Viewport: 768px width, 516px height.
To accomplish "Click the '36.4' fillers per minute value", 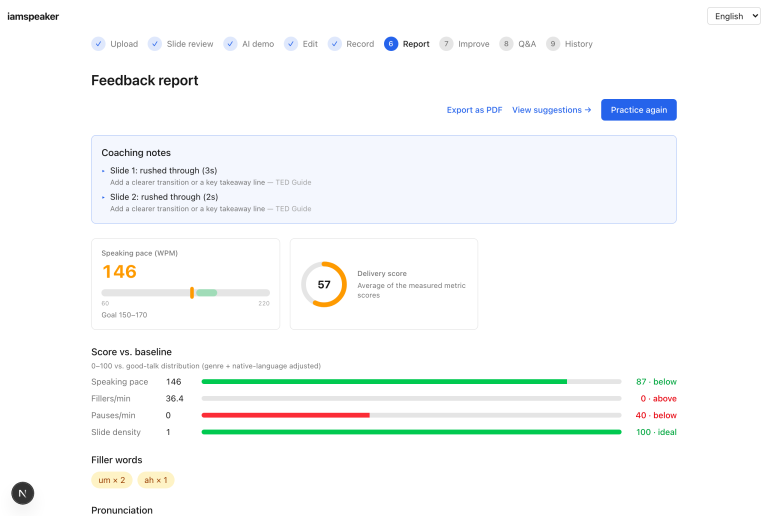I will click(x=174, y=399).
